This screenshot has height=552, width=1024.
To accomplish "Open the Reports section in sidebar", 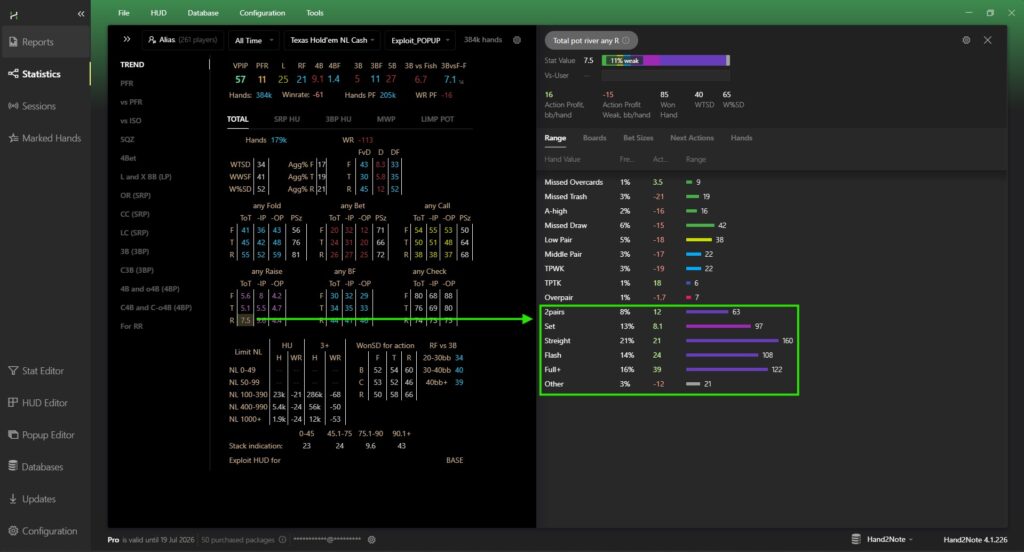I will point(38,42).
